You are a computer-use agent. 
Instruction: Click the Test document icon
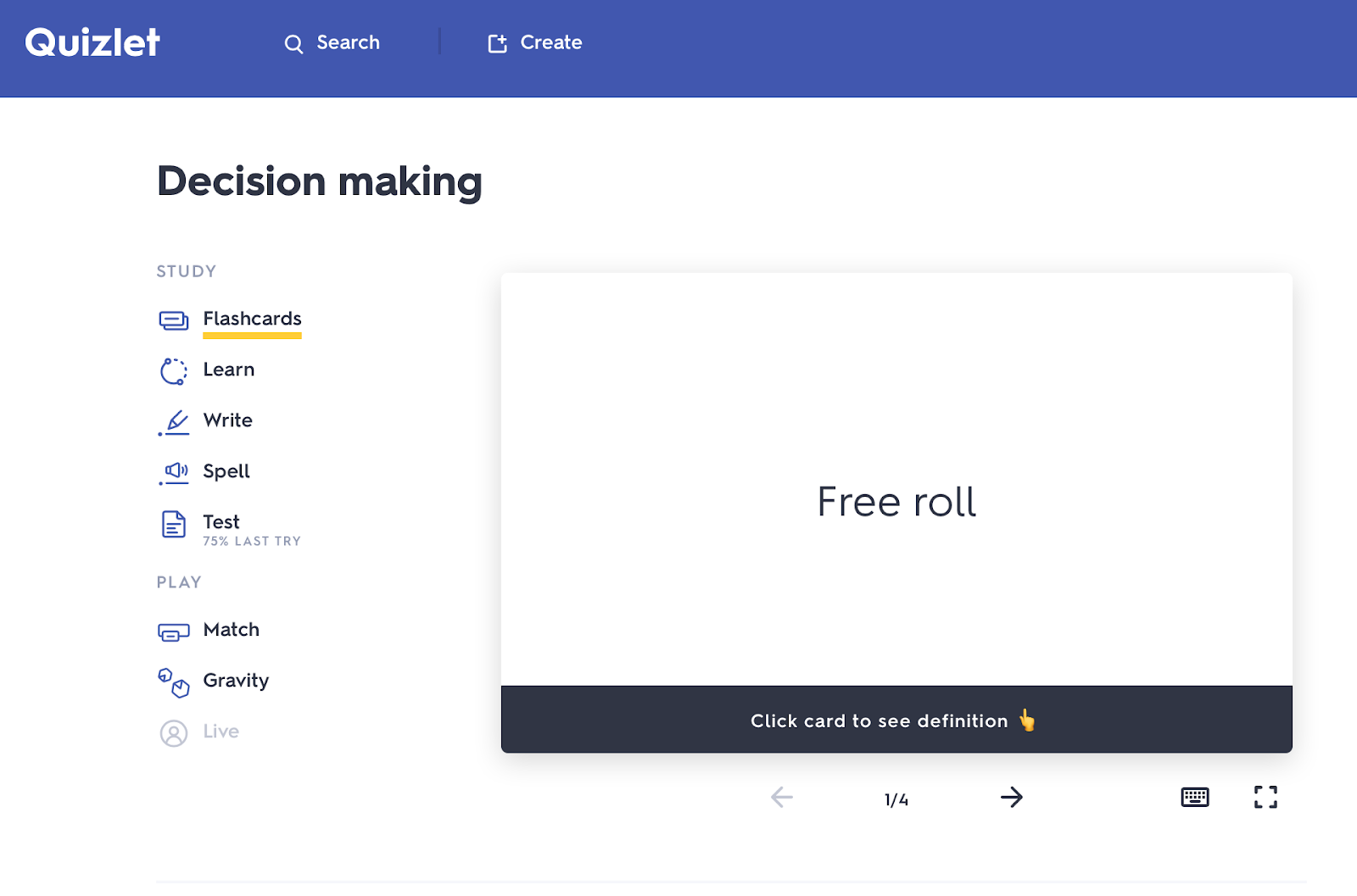174,525
